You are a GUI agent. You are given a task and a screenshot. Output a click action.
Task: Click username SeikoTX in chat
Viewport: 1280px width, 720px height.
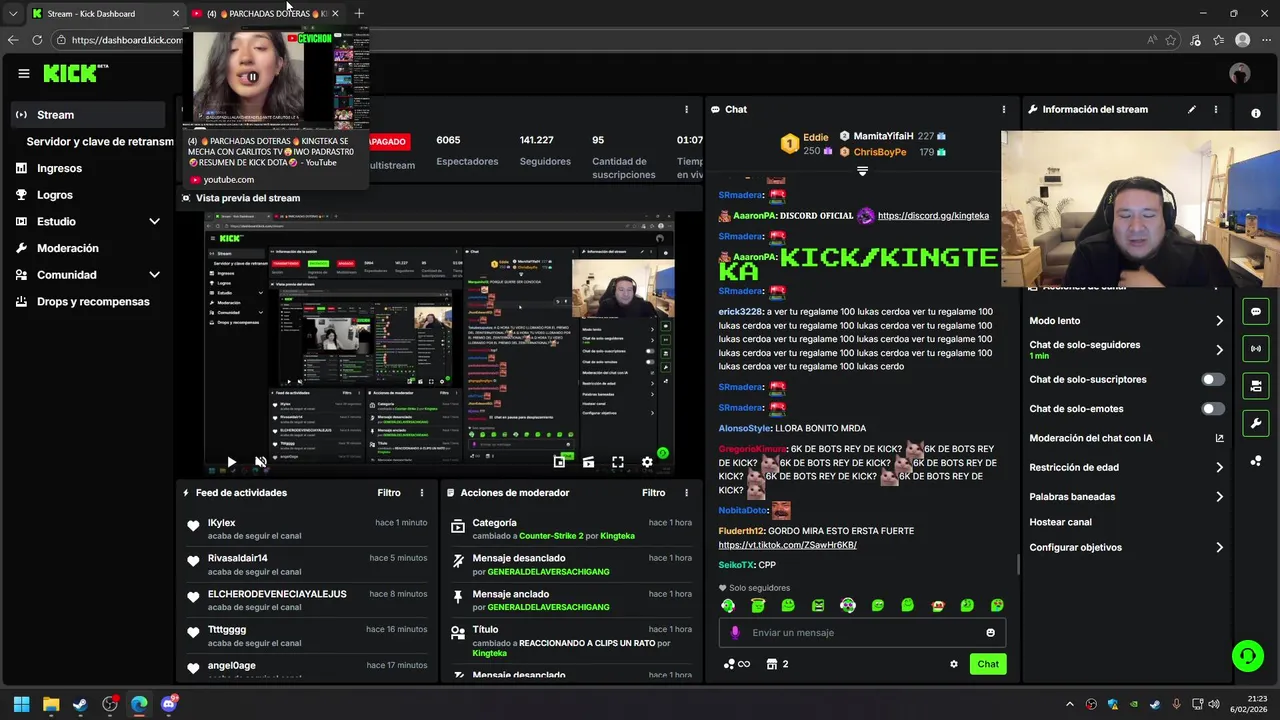click(x=736, y=565)
